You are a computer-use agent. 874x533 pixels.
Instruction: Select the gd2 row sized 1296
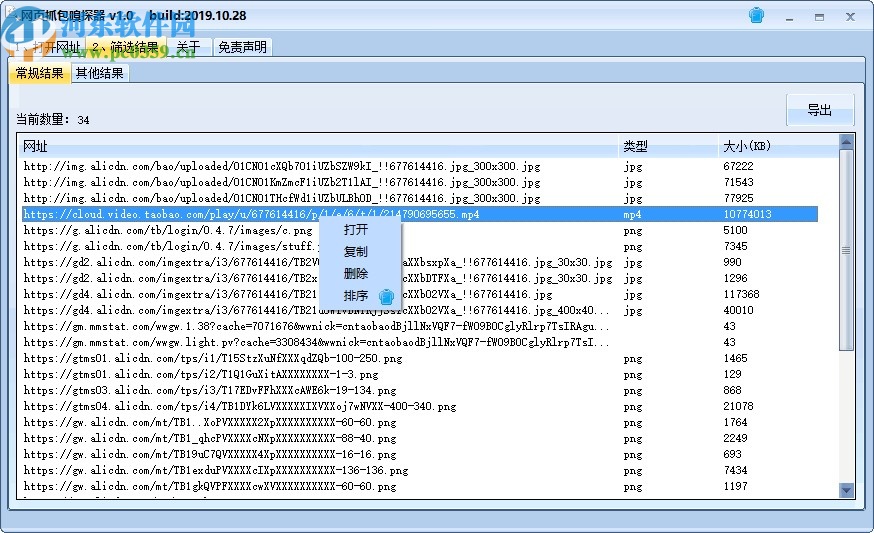420,278
